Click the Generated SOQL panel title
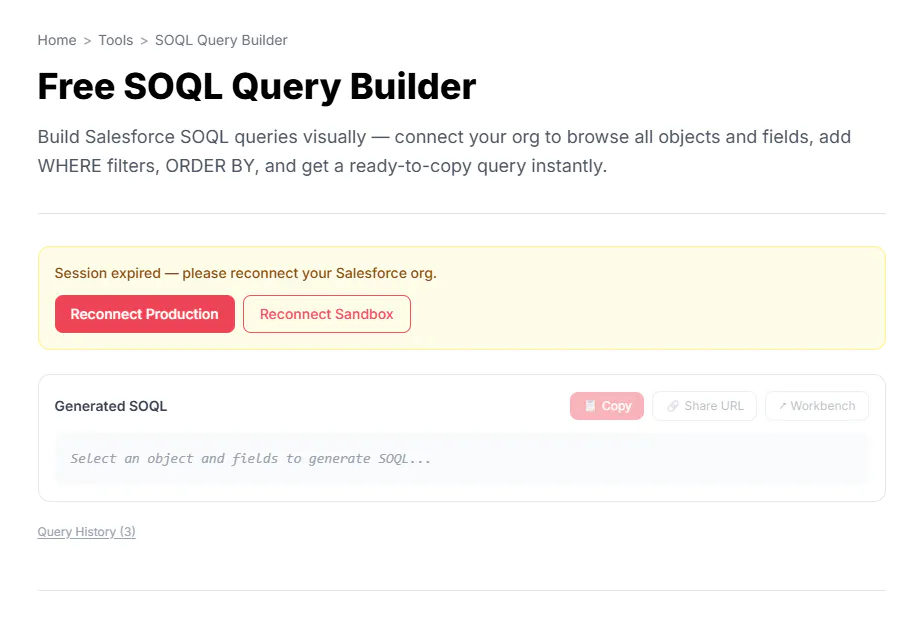Viewport: 923px width, 618px height. click(x=111, y=406)
